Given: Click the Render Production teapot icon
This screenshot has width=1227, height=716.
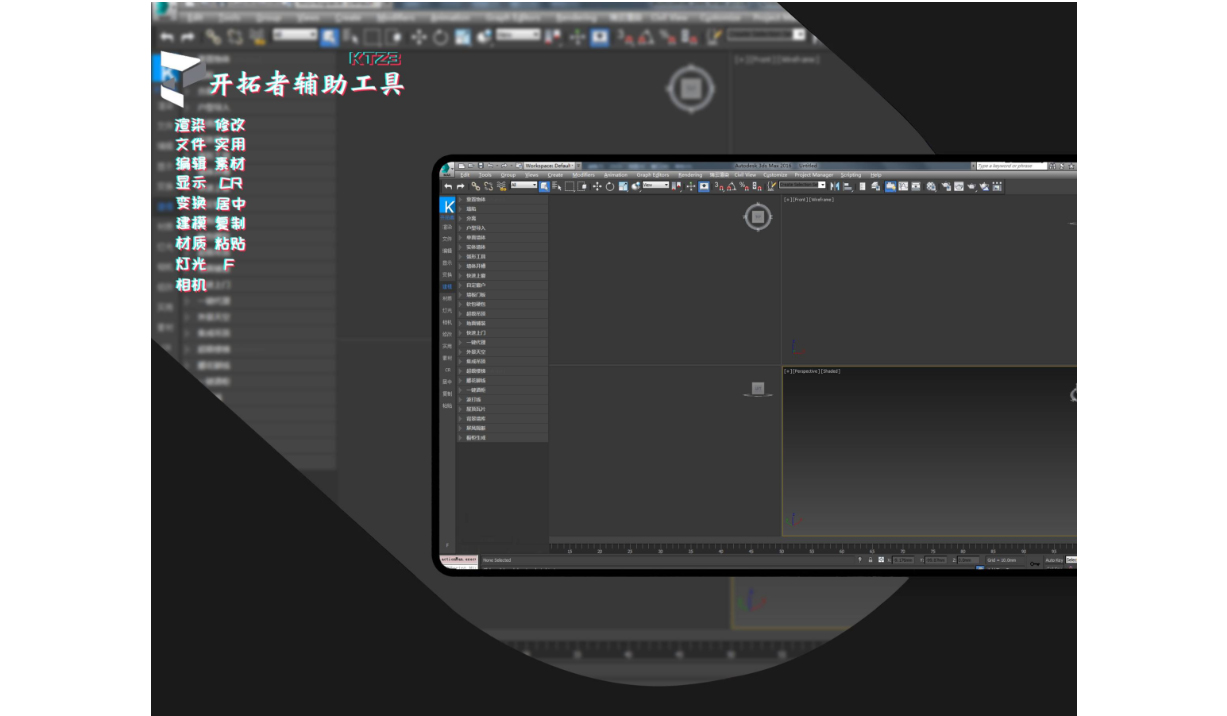Looking at the screenshot, I should pyautogui.click(x=971, y=186).
